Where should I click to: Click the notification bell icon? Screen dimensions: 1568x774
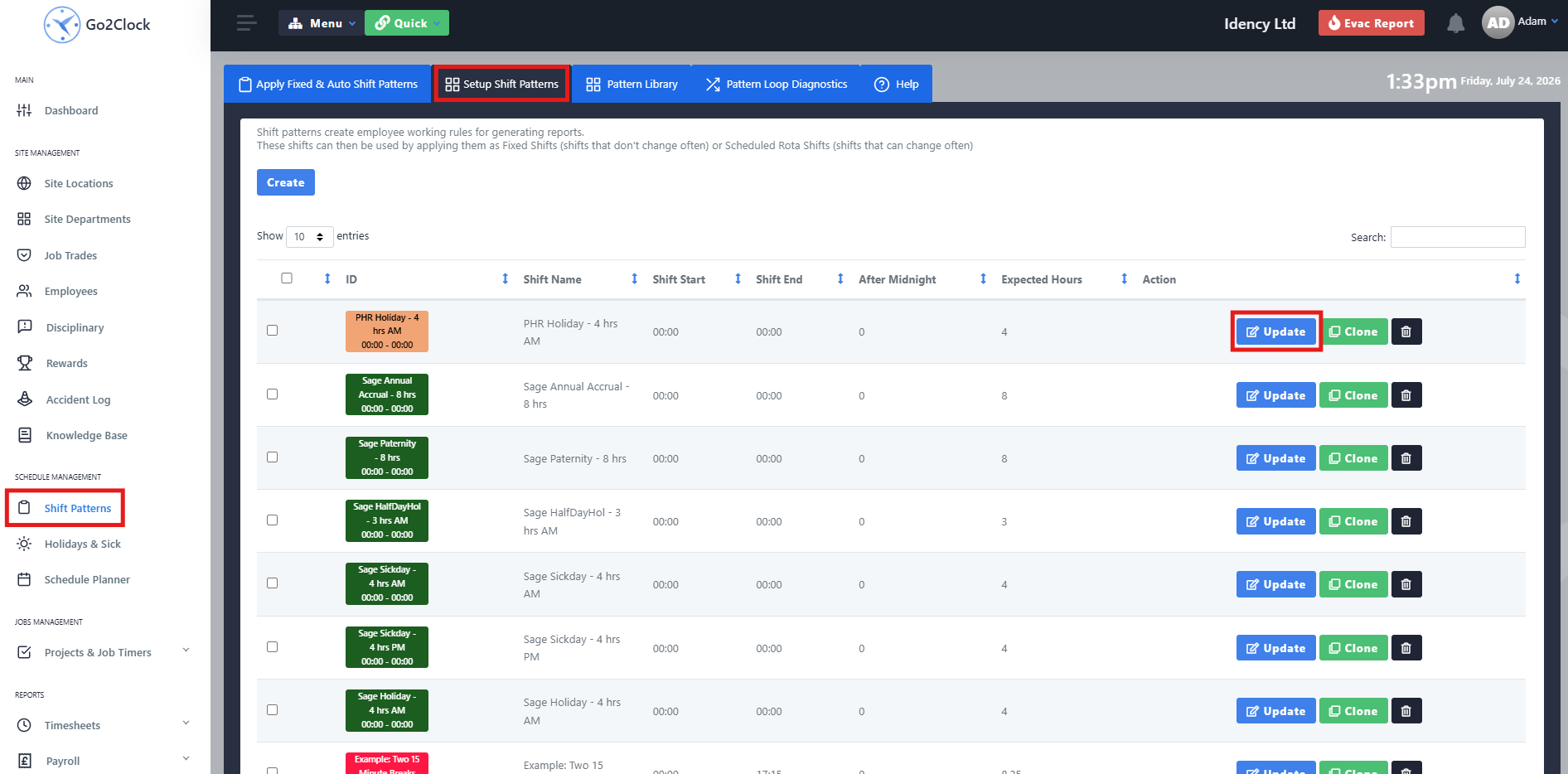tap(1455, 23)
